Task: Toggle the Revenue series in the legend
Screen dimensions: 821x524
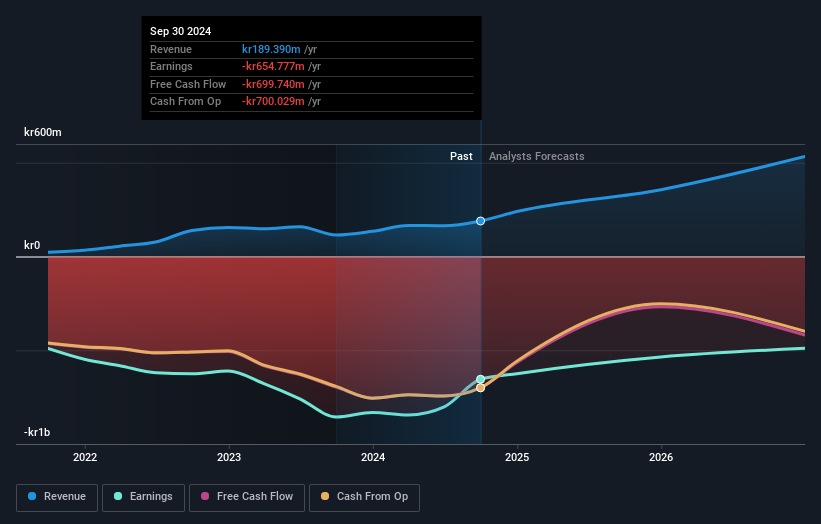Action: click(x=57, y=497)
